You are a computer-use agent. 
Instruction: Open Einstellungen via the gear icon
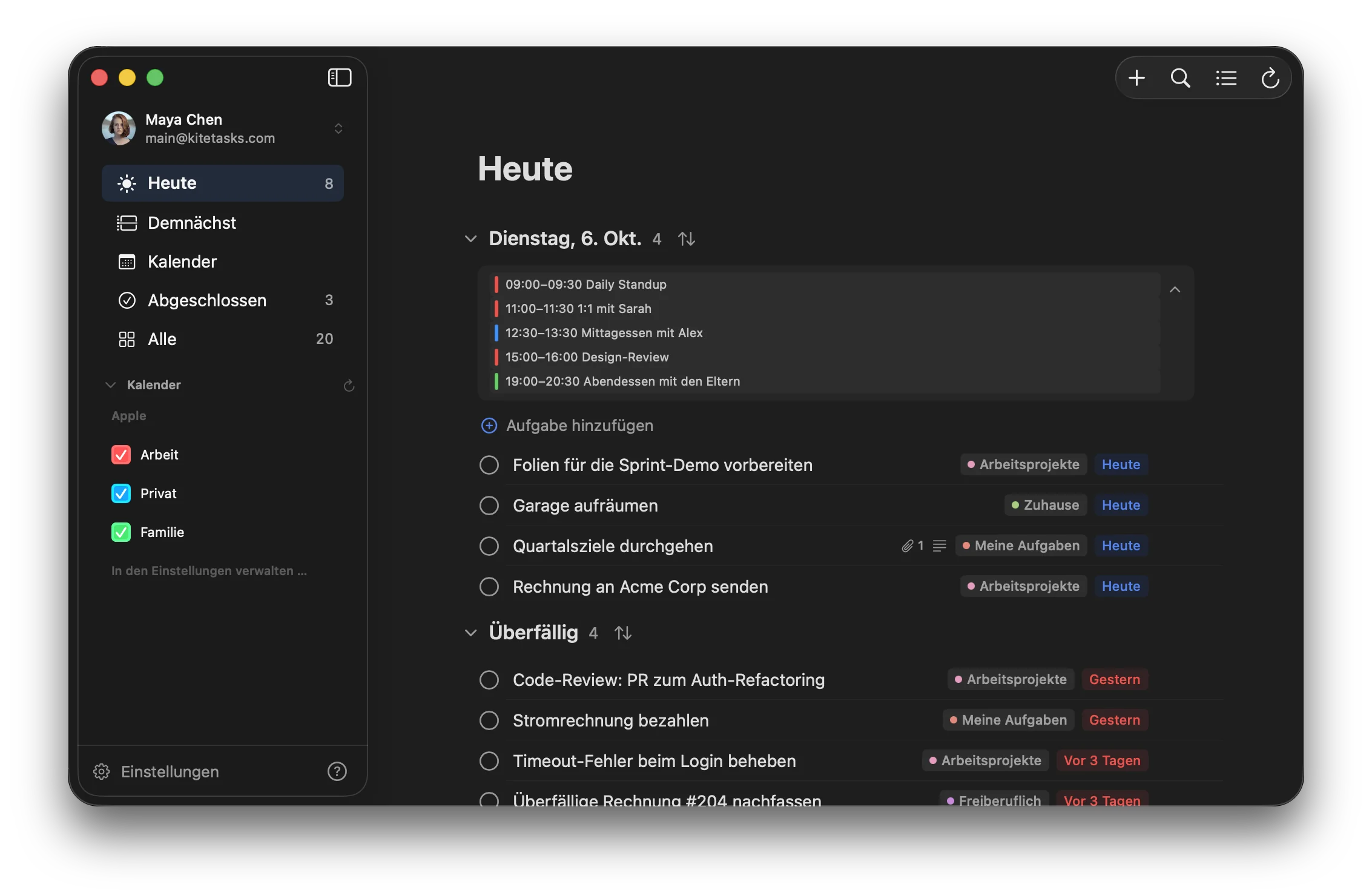(x=101, y=771)
